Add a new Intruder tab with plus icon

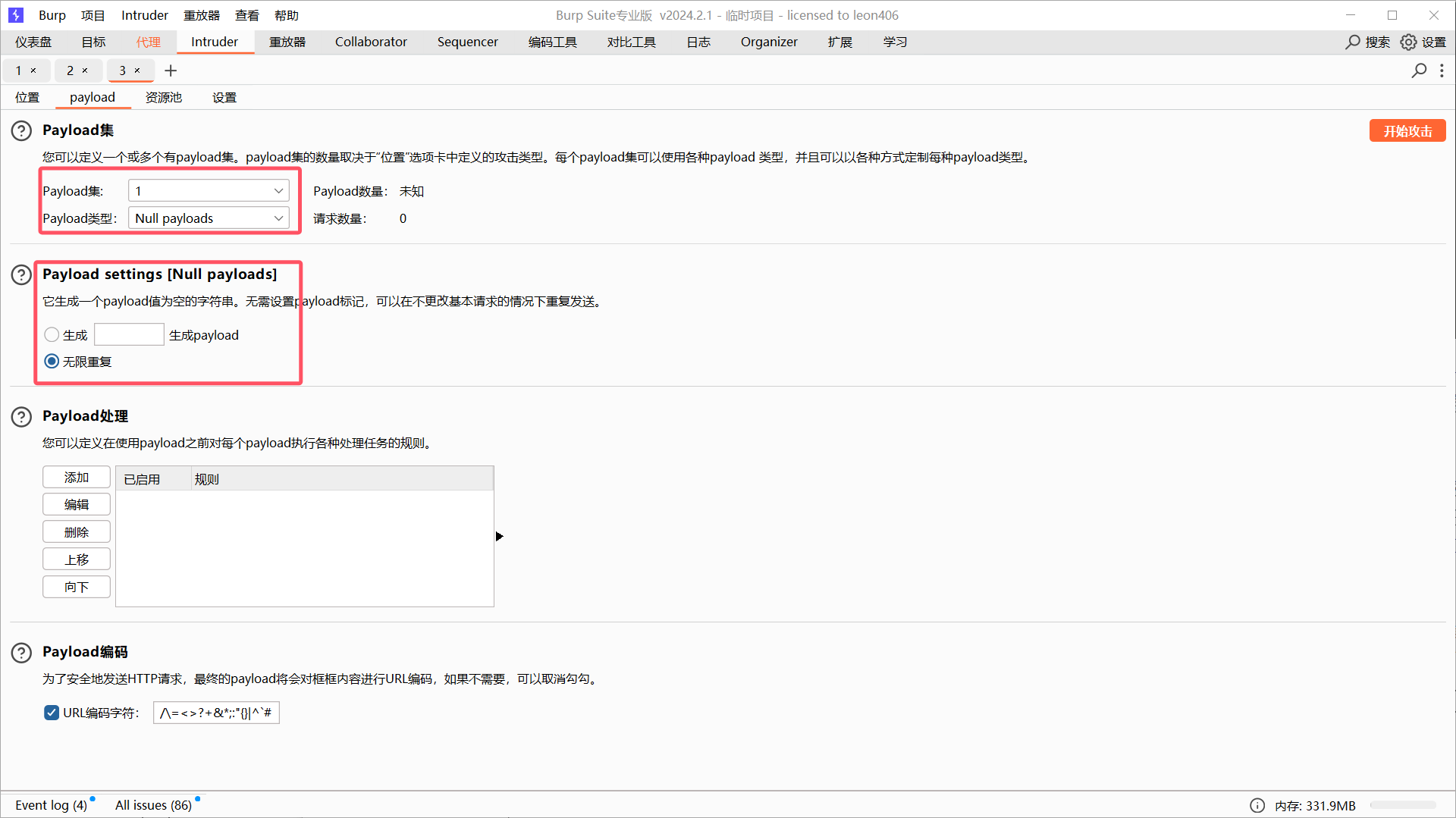171,71
